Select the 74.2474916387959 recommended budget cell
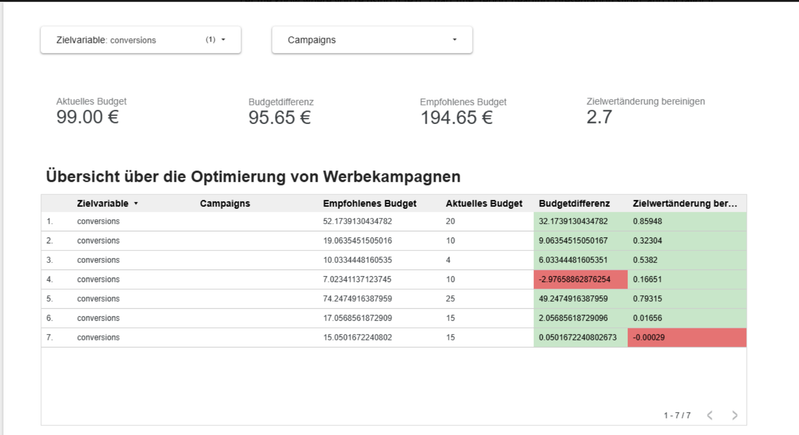Viewport: 799px width, 435px height. [x=358, y=299]
